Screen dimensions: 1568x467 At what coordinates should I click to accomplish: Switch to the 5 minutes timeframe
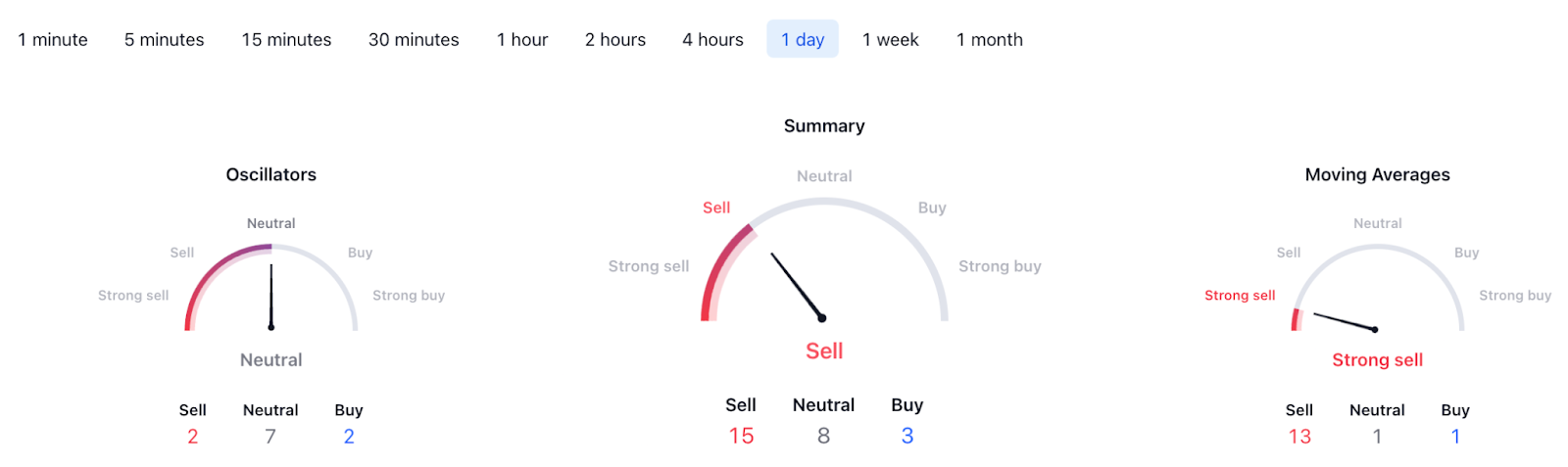coord(164,40)
